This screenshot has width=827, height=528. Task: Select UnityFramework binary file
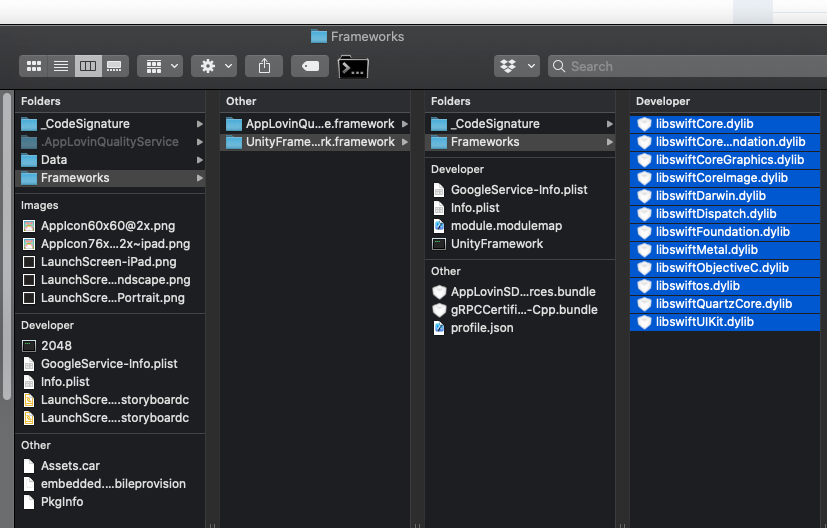(x=520, y=244)
